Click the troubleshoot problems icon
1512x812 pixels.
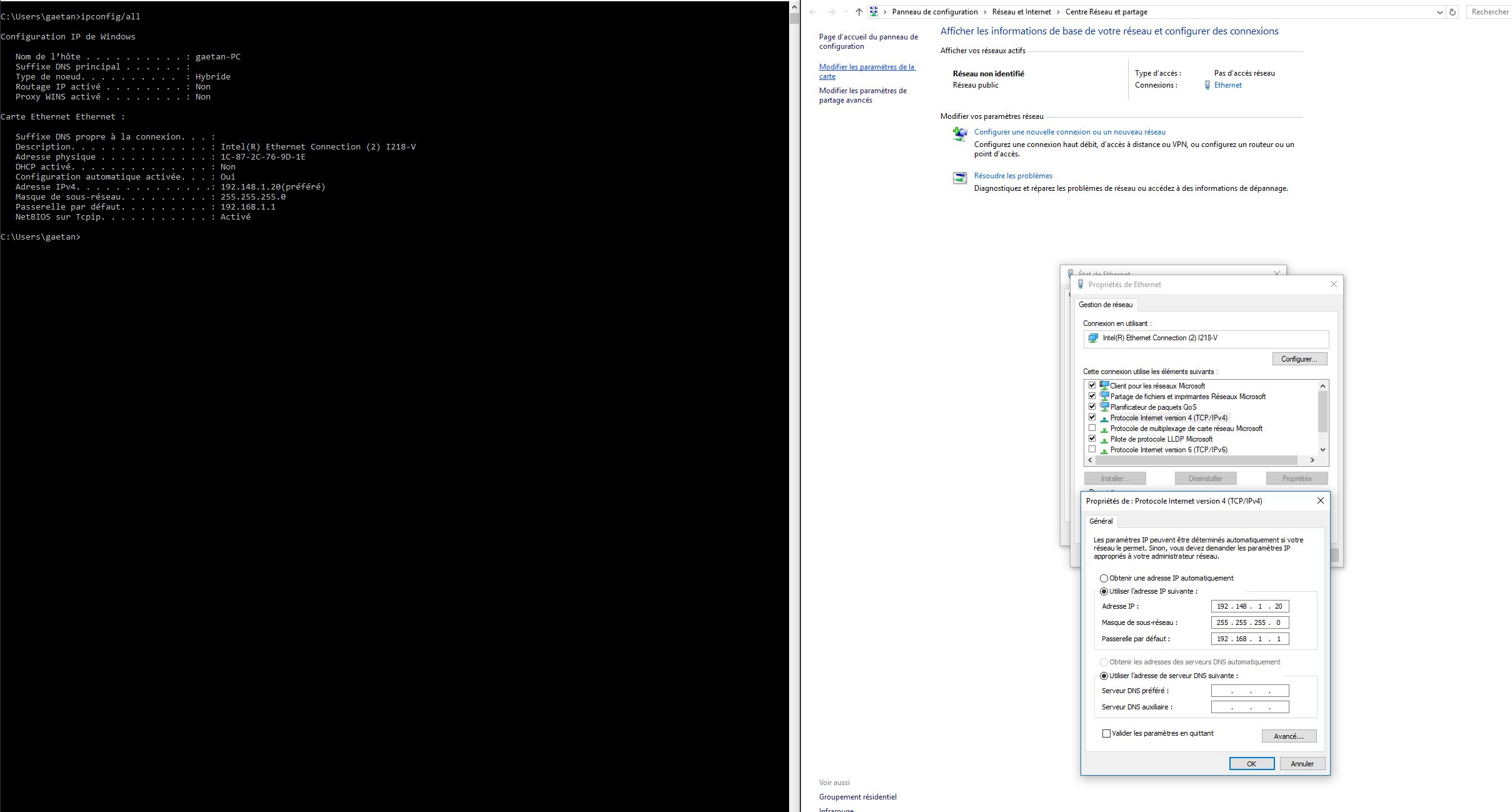pos(960,178)
